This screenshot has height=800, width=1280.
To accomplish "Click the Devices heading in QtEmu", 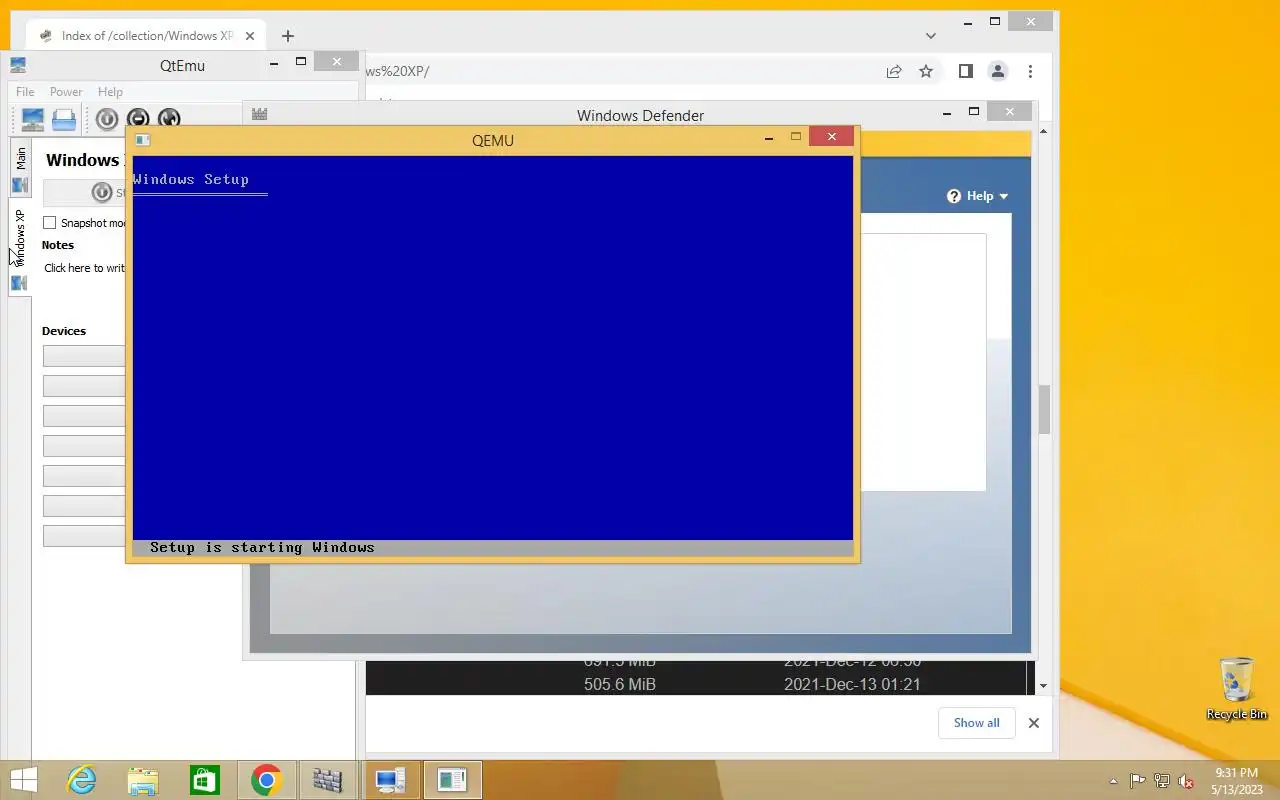I will 64,331.
